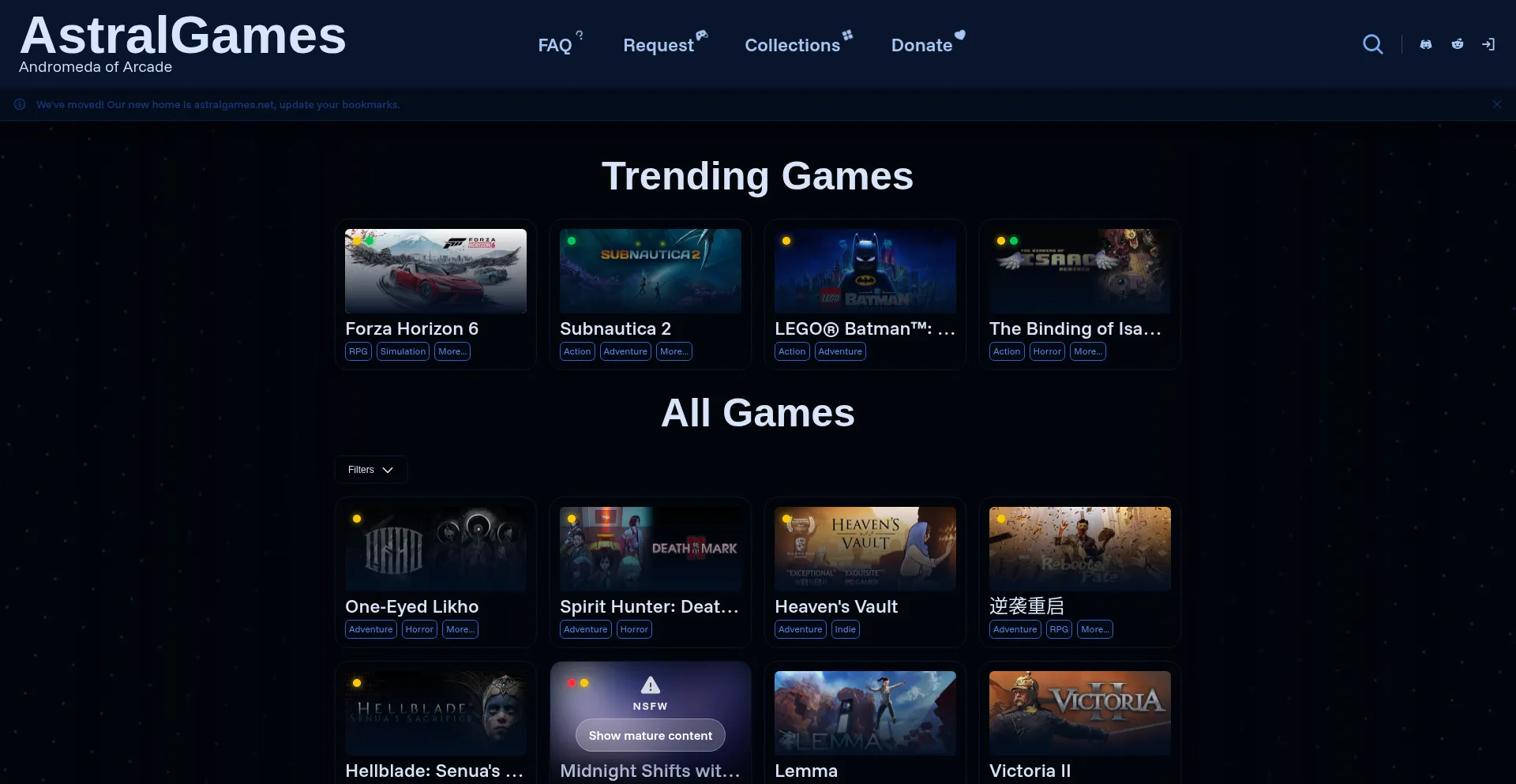Open 逆袭重启 cover thumbnail
This screenshot has height=784, width=1516.
click(1080, 549)
